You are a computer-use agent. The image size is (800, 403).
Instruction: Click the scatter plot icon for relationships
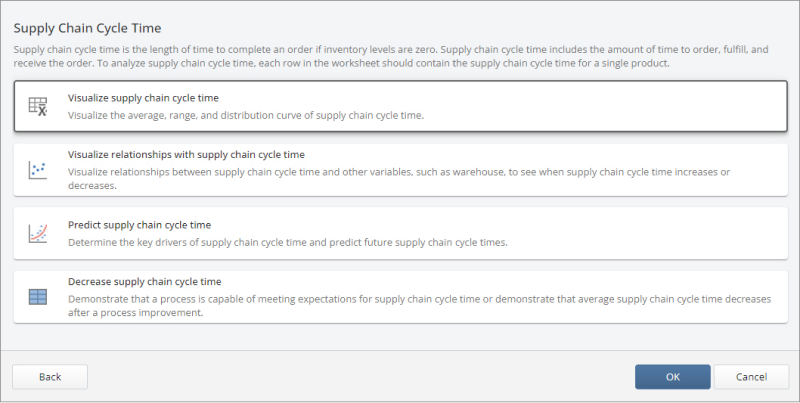click(38, 170)
